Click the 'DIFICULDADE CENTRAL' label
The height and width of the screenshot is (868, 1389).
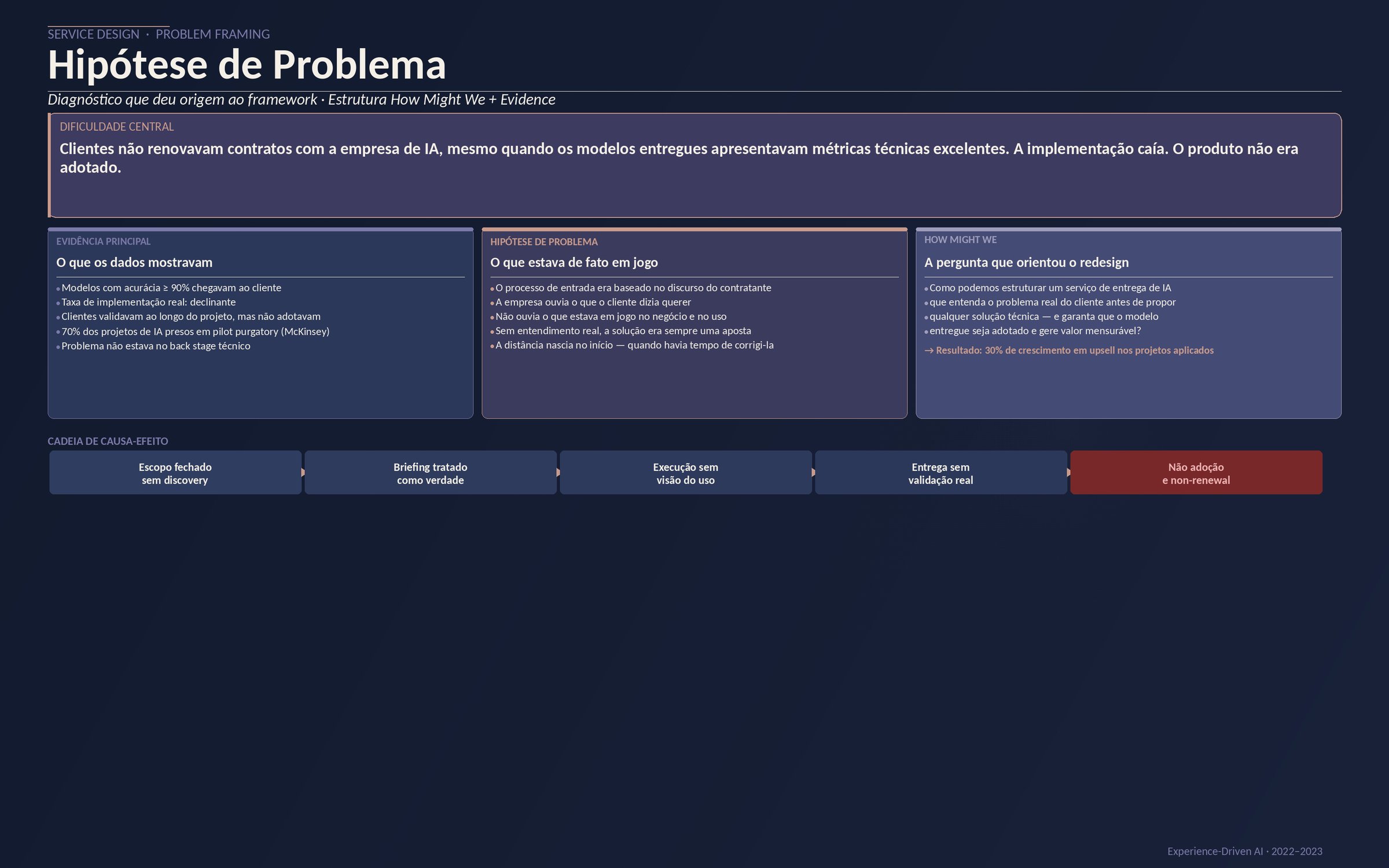116,127
